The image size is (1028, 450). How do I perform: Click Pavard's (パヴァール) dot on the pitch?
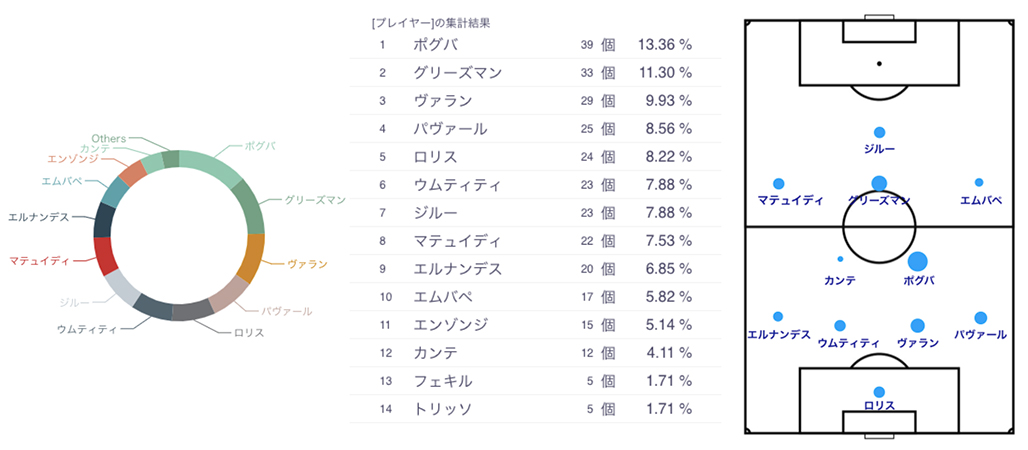980,317
